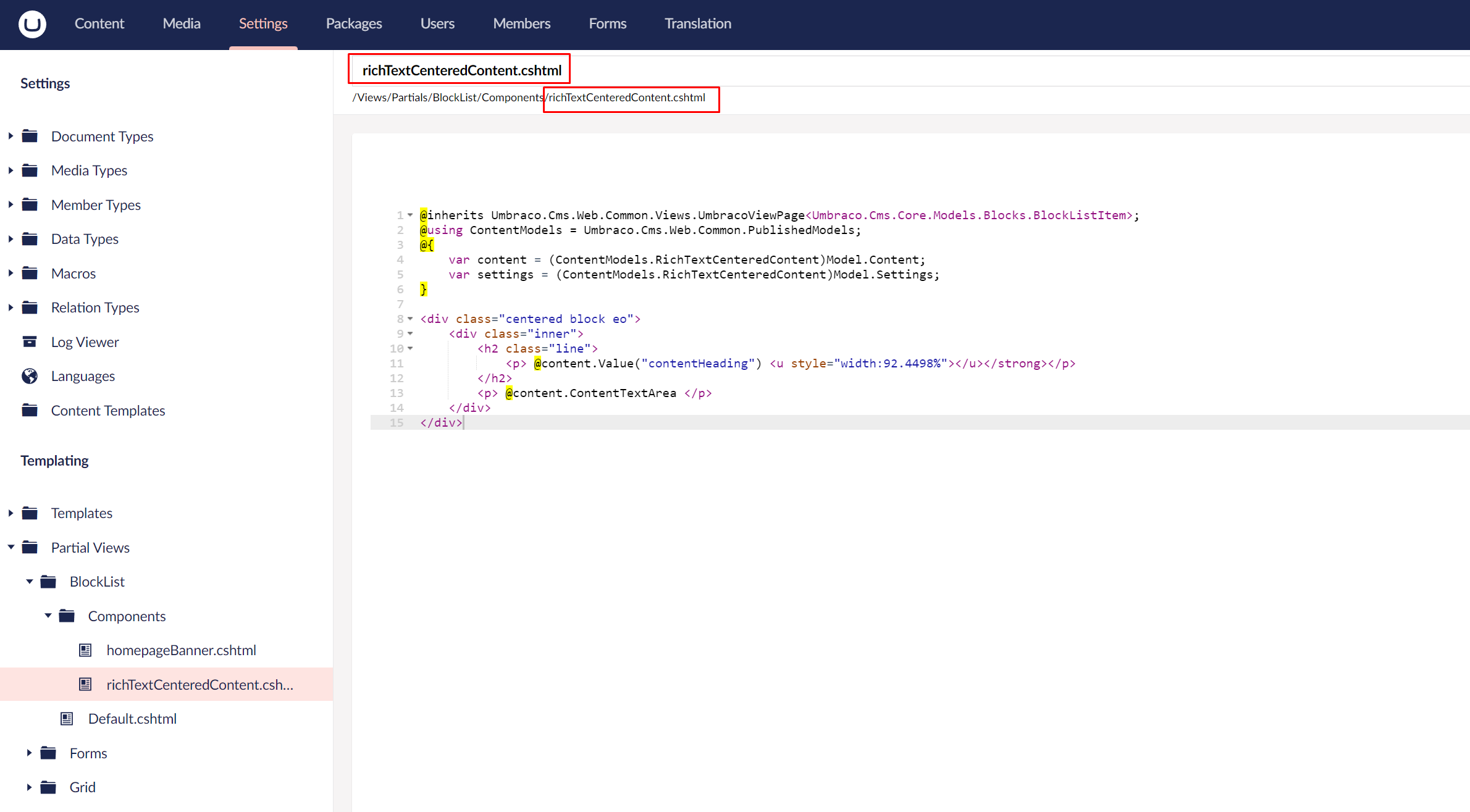Collapse the BlockList folder
This screenshot has height=812, width=1470.
click(x=29, y=582)
